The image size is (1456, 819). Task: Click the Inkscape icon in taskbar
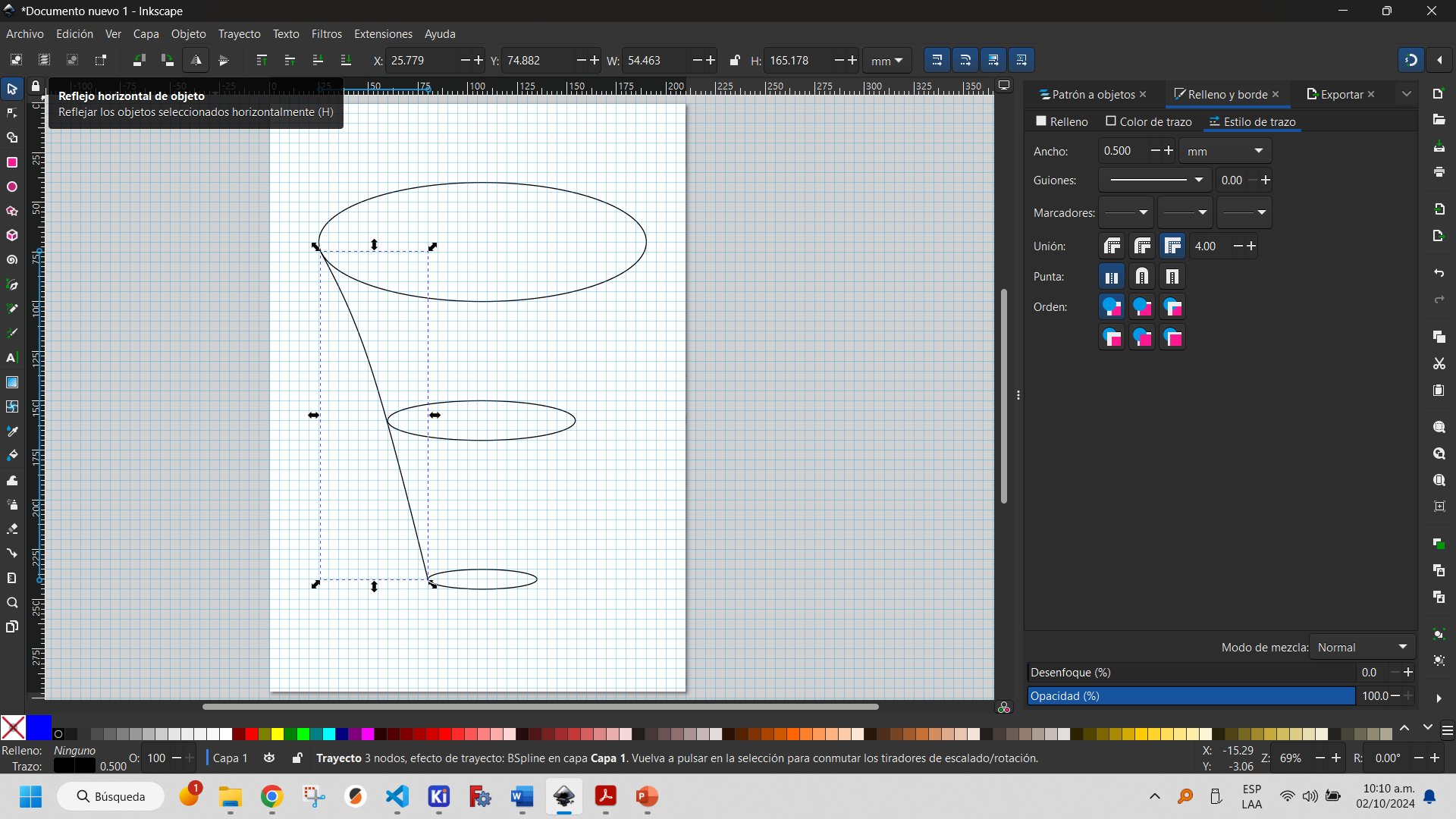tap(563, 796)
